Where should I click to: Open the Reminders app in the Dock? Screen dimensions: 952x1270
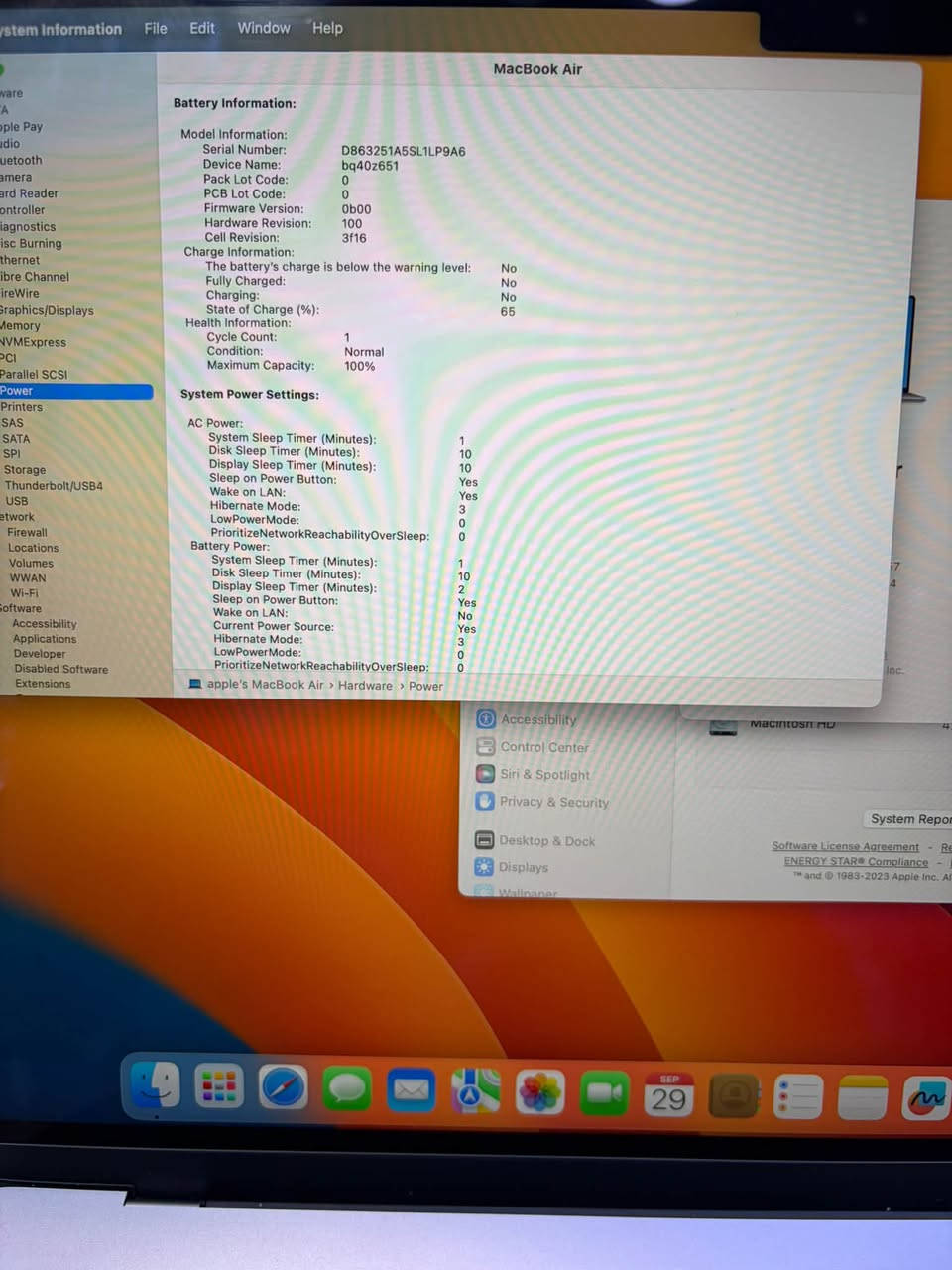798,1096
